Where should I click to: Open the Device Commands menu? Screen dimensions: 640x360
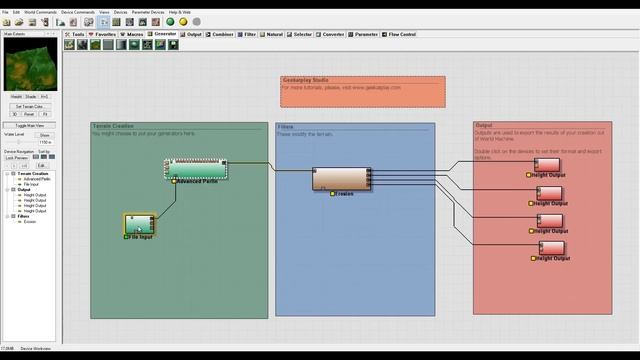[x=78, y=12]
